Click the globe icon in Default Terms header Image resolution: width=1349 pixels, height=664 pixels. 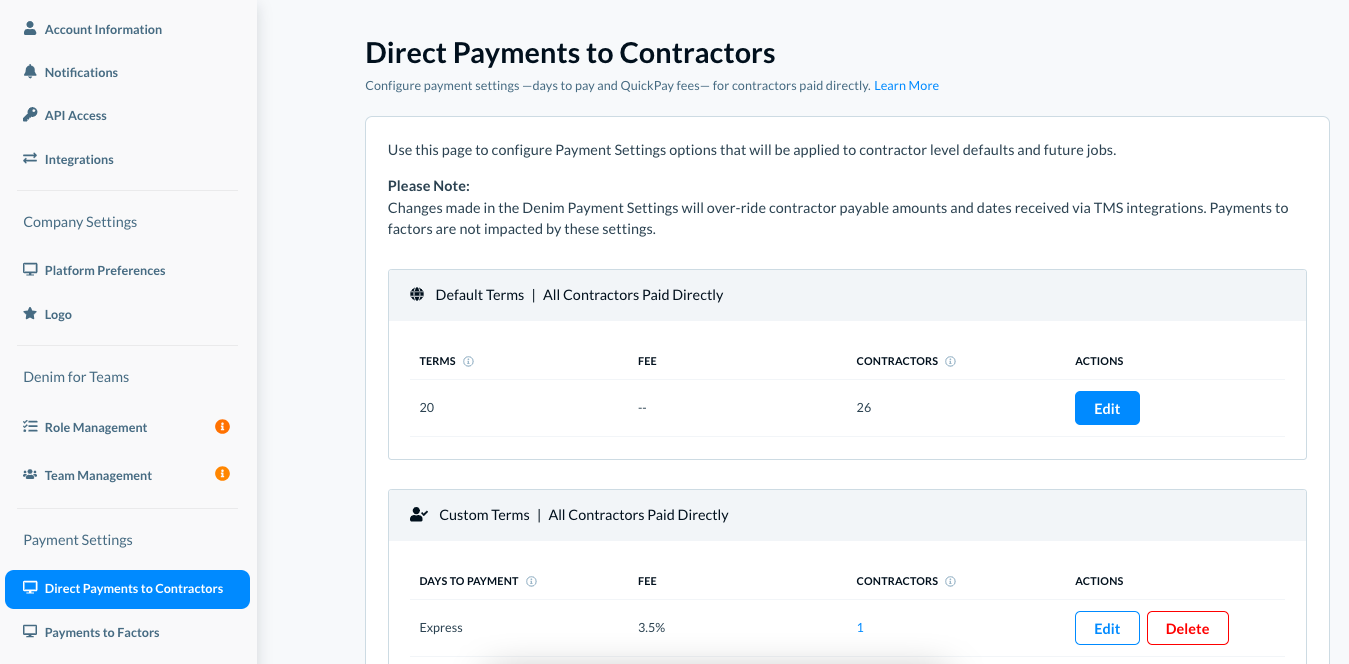pyautogui.click(x=417, y=295)
